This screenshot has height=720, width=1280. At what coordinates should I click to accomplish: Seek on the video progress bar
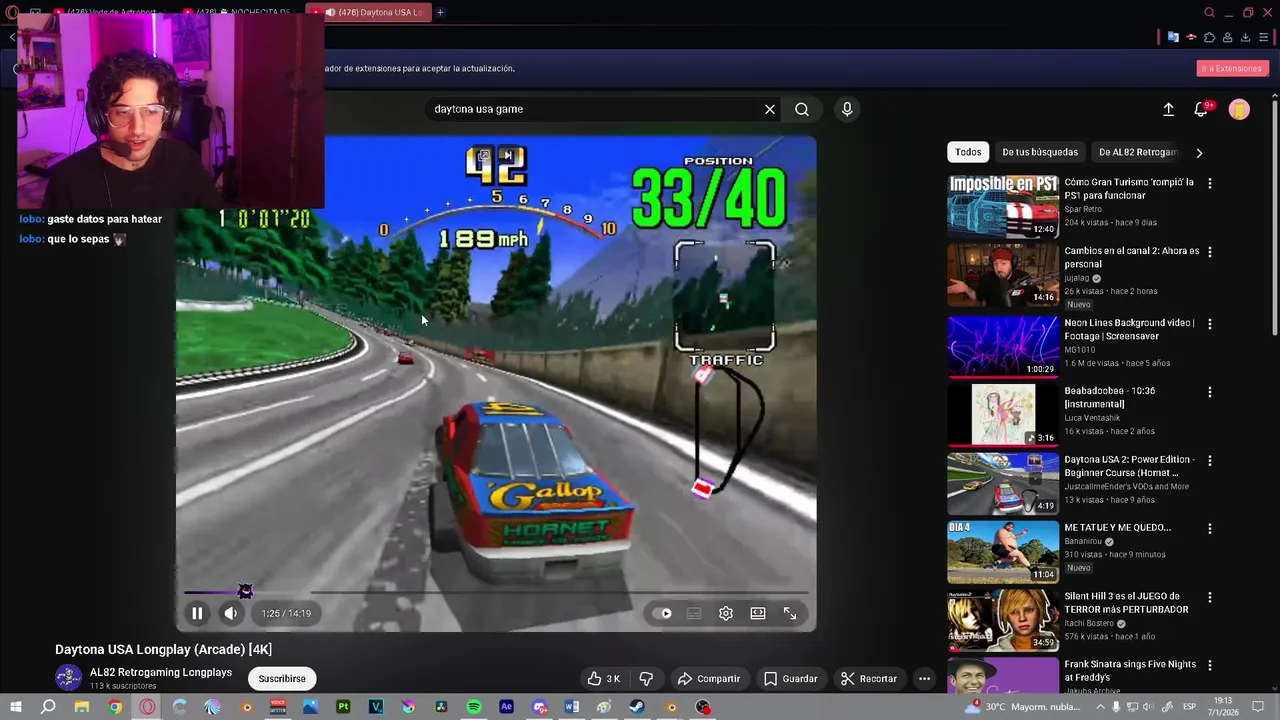click(496, 592)
